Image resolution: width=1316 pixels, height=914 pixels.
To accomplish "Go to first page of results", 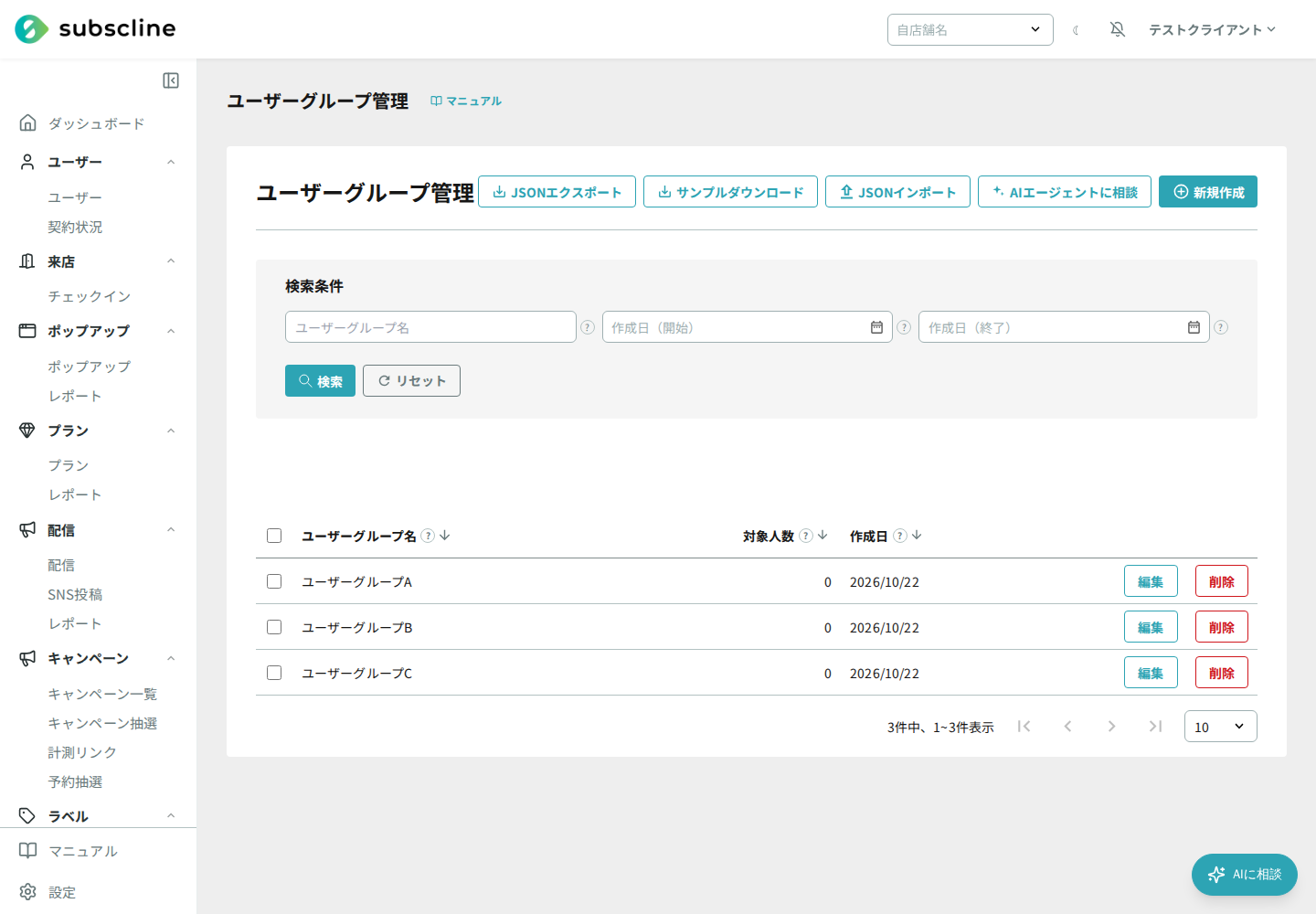I will pyautogui.click(x=1024, y=727).
